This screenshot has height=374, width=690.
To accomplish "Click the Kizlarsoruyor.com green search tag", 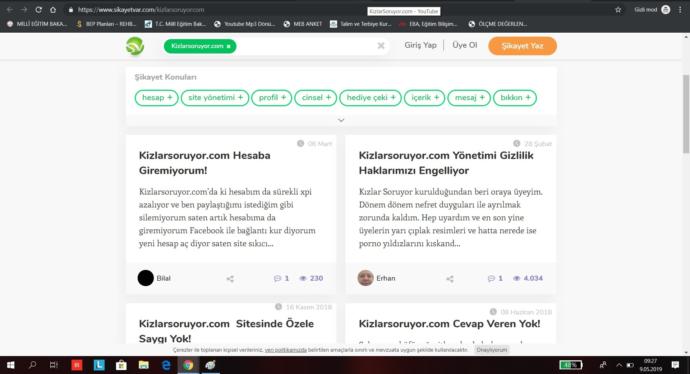I will 200,46.
